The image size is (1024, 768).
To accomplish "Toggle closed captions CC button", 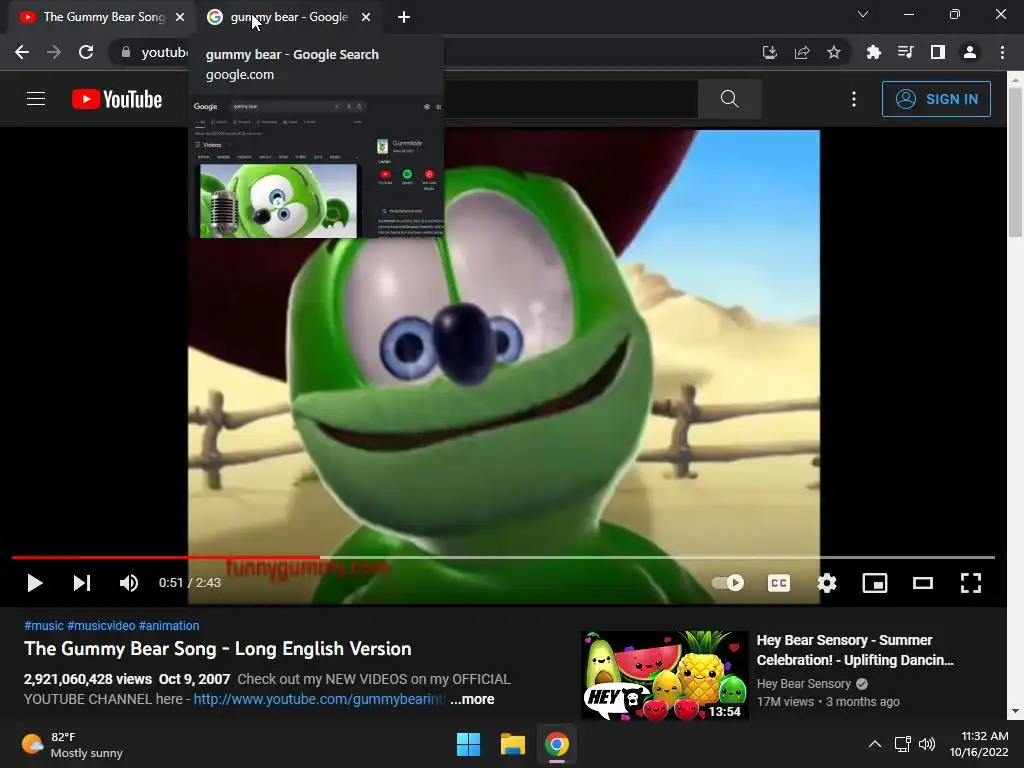I will point(778,583).
